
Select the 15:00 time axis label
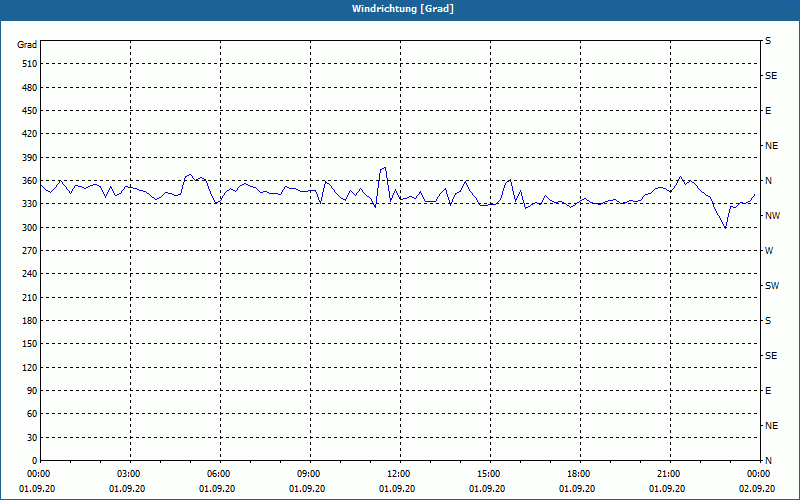(488, 474)
